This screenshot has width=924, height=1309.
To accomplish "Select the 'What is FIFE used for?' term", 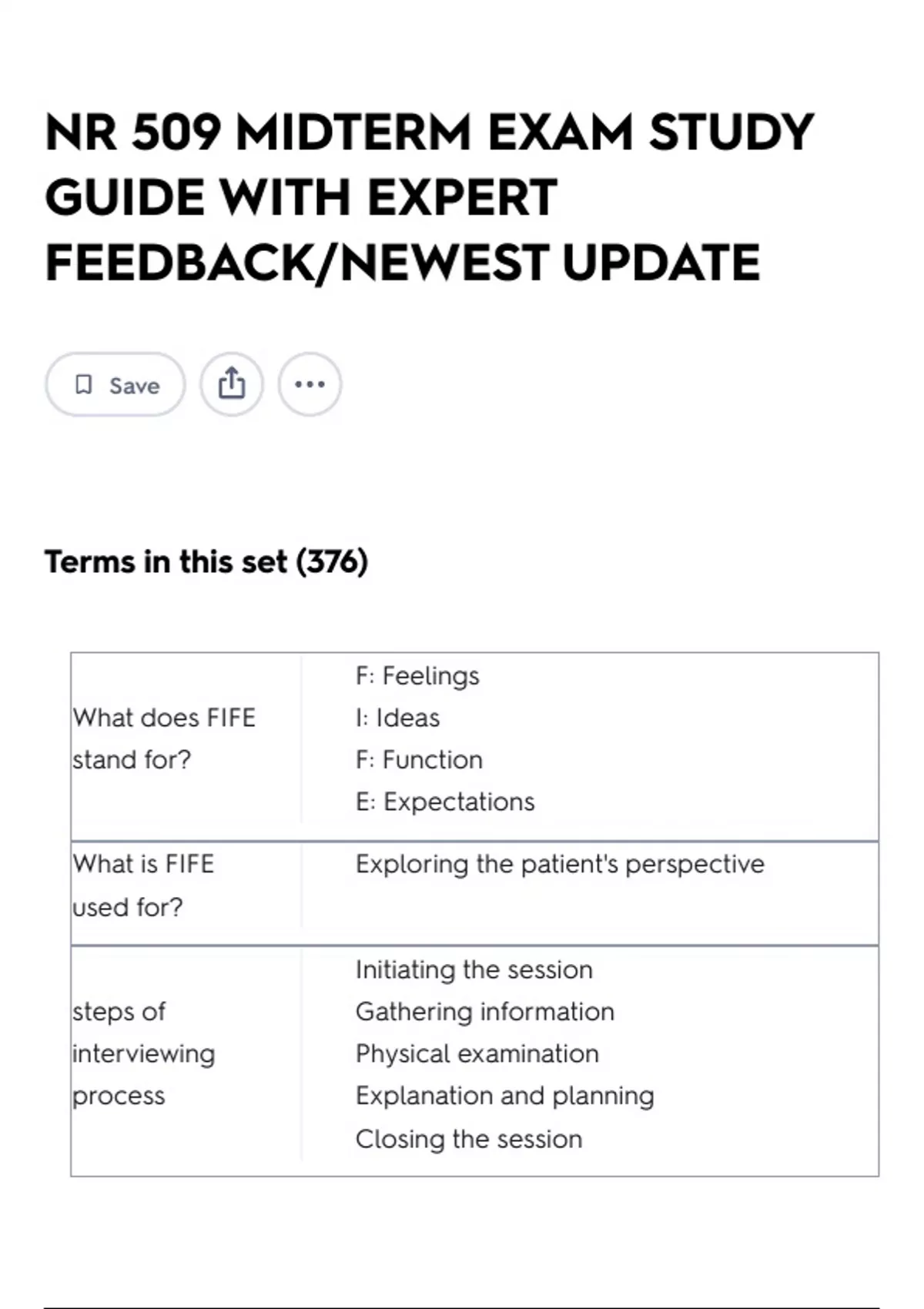I will 143,885.
